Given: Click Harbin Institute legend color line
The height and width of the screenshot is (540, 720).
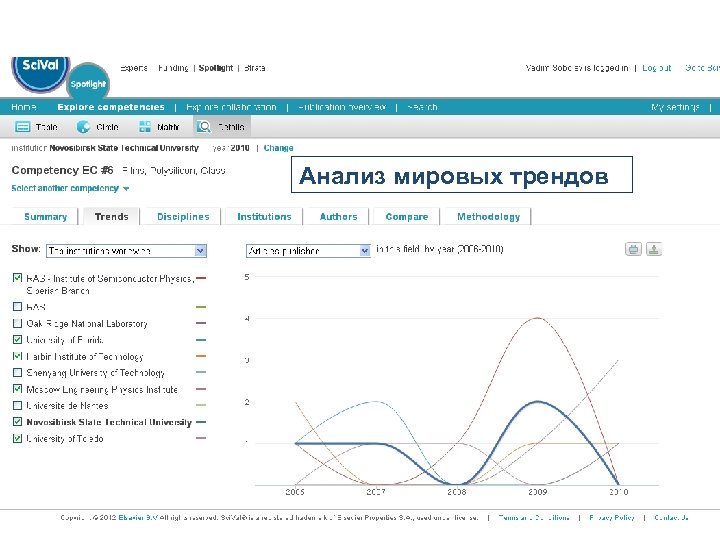Looking at the screenshot, I should (201, 356).
